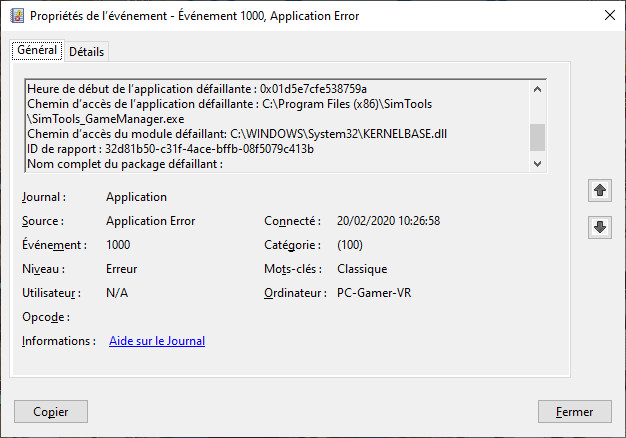
Task: Click the Connecté date 20/02/2020 10:26:58
Action: [x=388, y=221]
